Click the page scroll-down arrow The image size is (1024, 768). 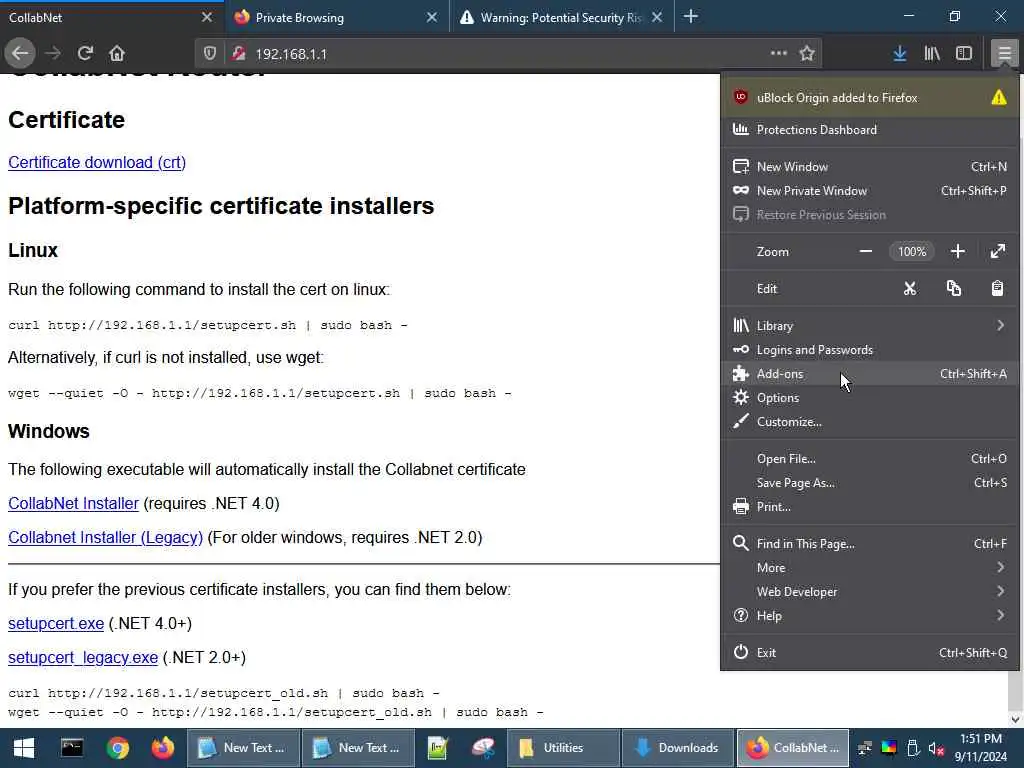click(x=1016, y=720)
